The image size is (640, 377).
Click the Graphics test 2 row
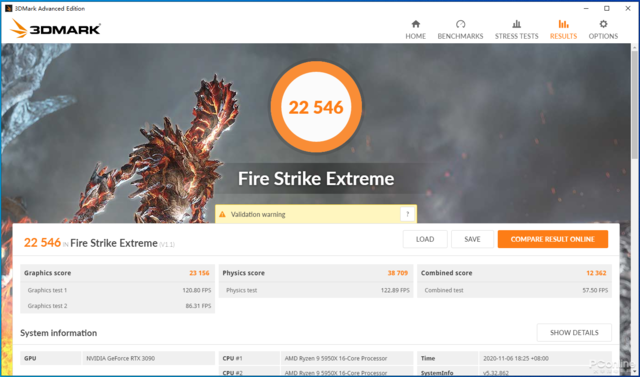118,306
